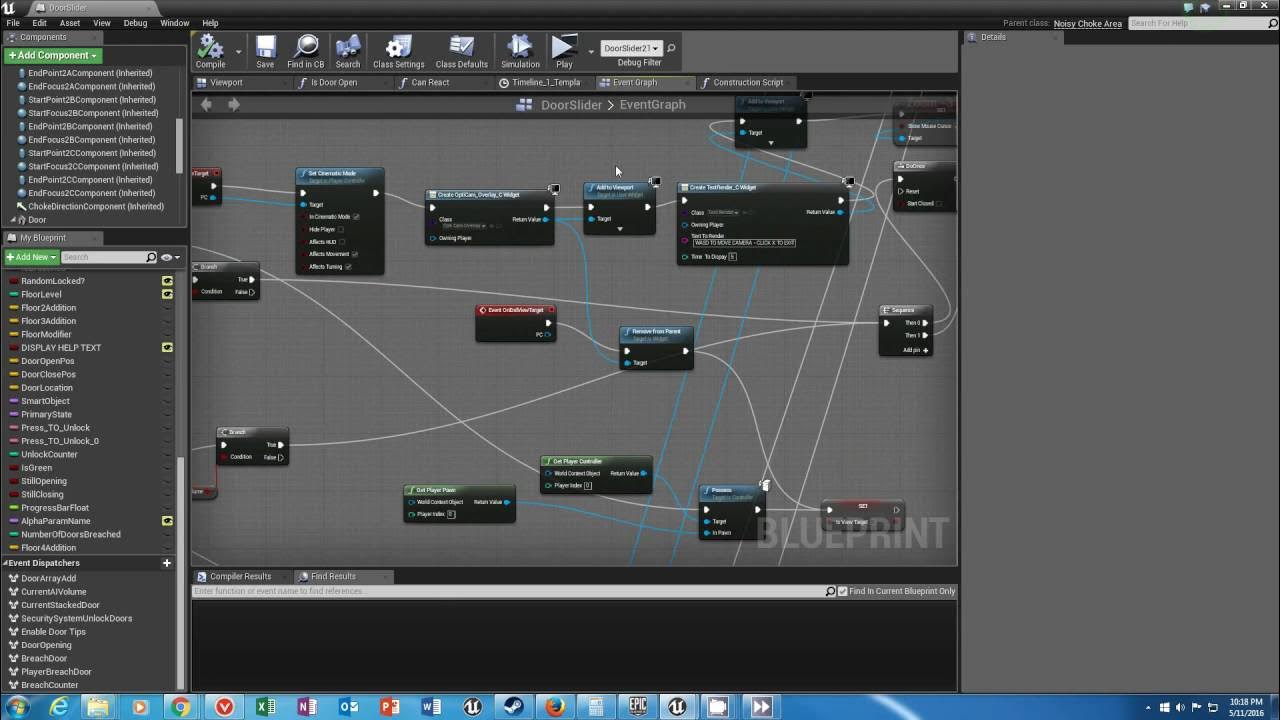Open the Asset menu
Viewport: 1280px width, 720px height.
pos(70,23)
